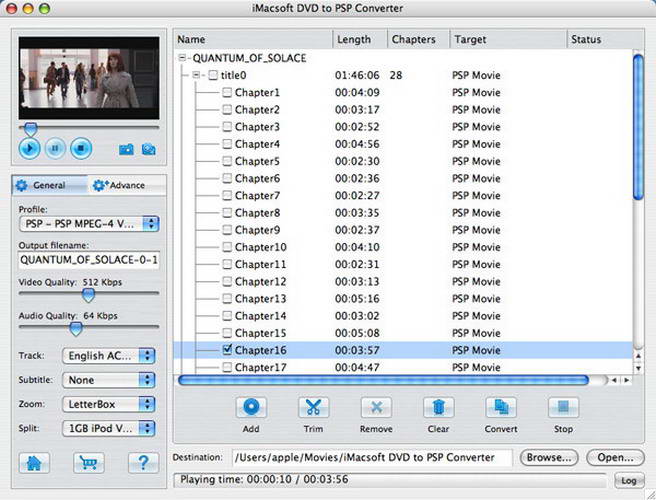This screenshot has height=500, width=656.
Task: Click the video preview thumbnail
Action: 89,78
